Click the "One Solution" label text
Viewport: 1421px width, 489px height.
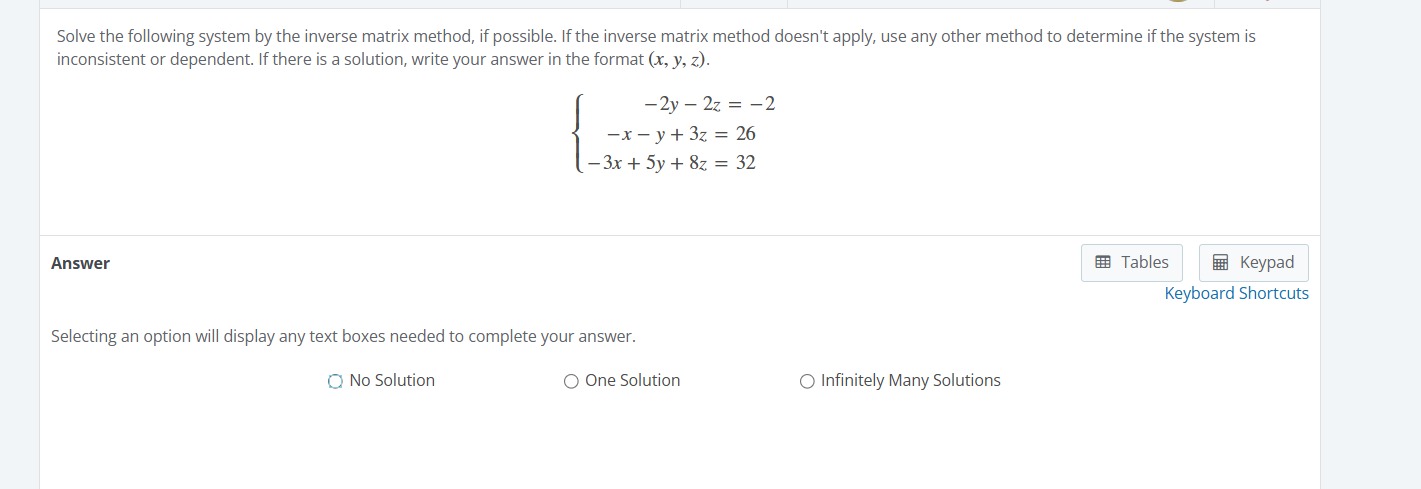632,380
